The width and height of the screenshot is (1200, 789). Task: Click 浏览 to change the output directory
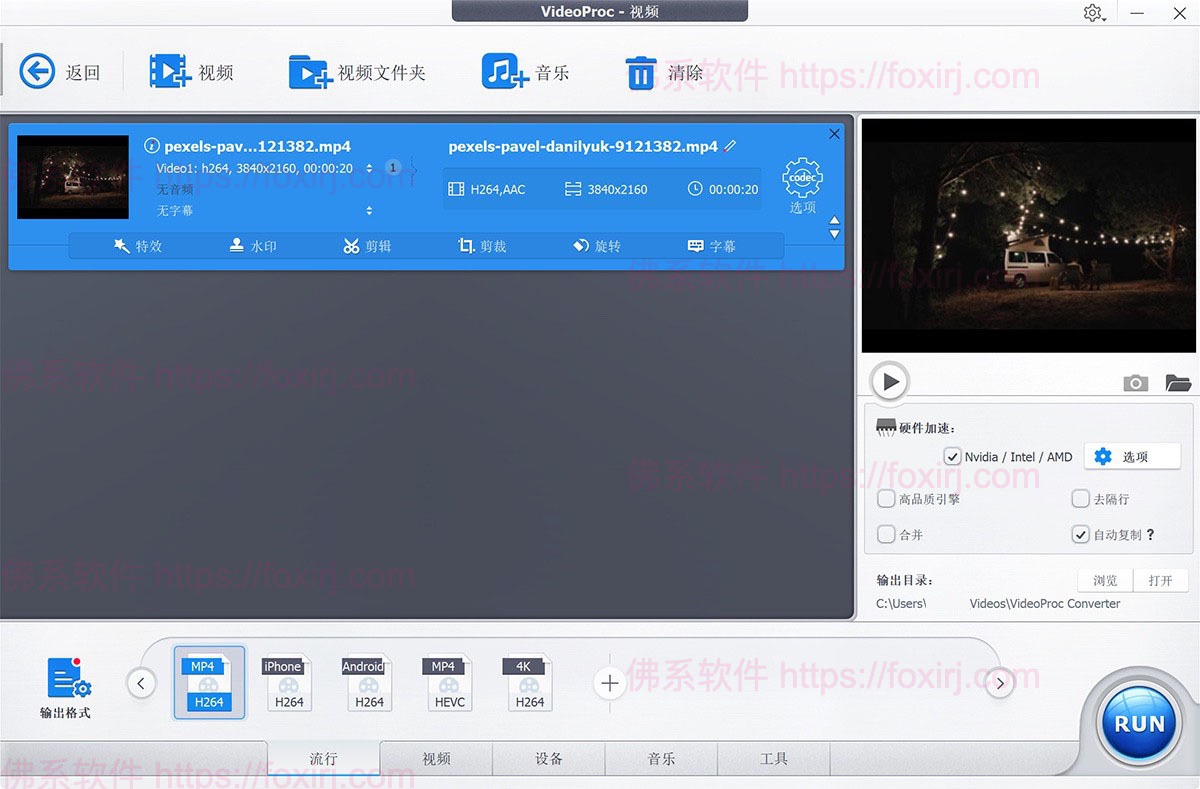click(x=1104, y=580)
